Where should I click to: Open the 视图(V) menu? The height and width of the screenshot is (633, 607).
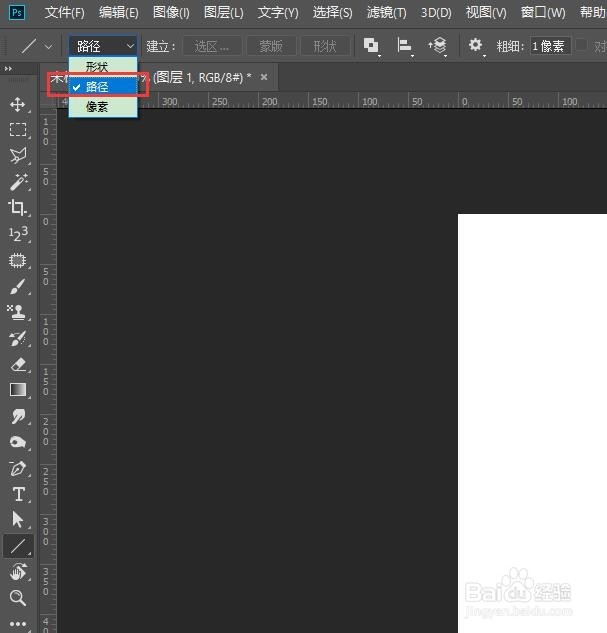pos(486,13)
